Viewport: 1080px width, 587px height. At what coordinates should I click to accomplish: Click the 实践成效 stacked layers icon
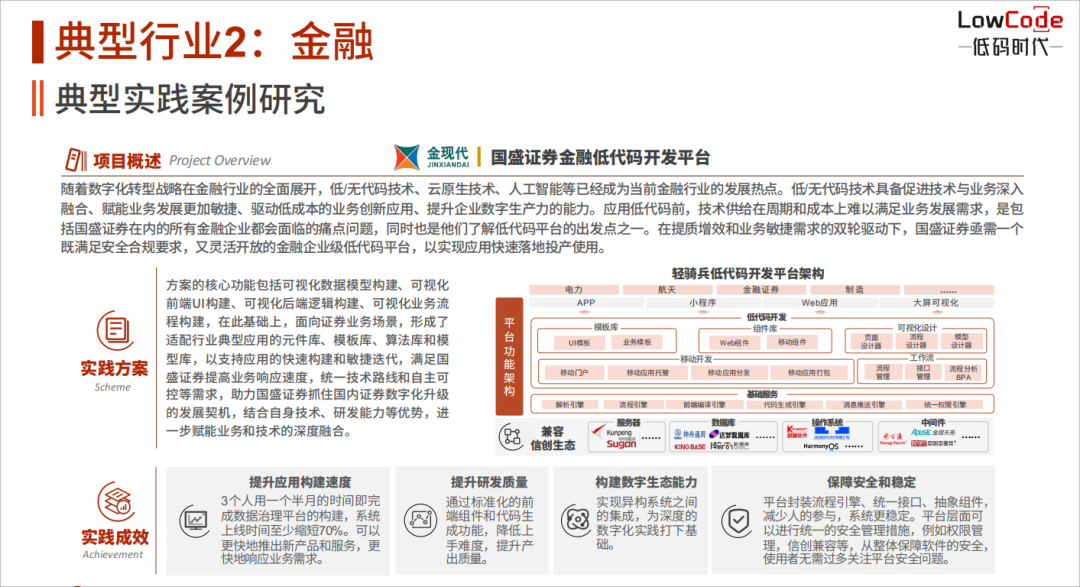click(x=117, y=519)
